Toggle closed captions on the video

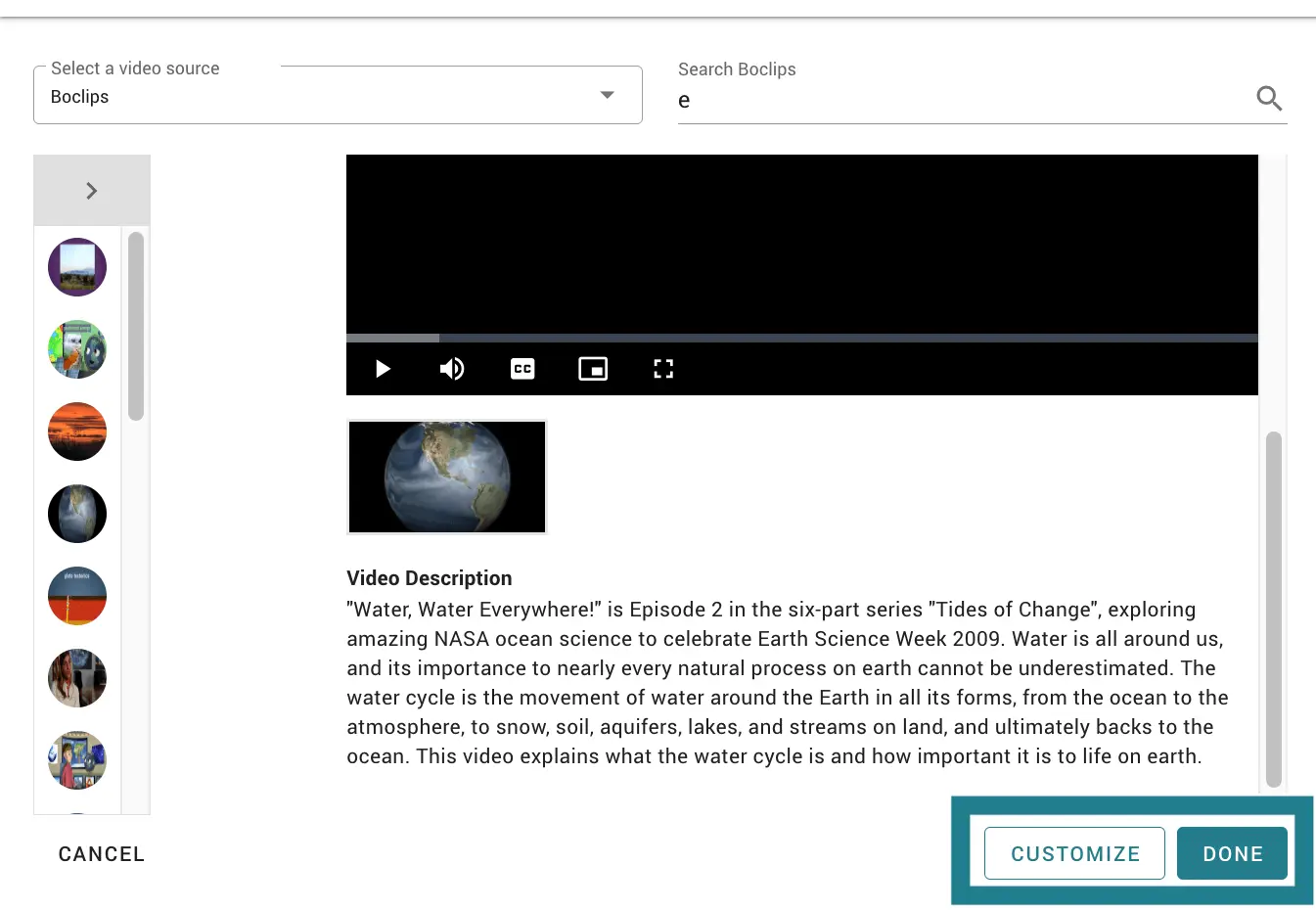[x=522, y=369]
